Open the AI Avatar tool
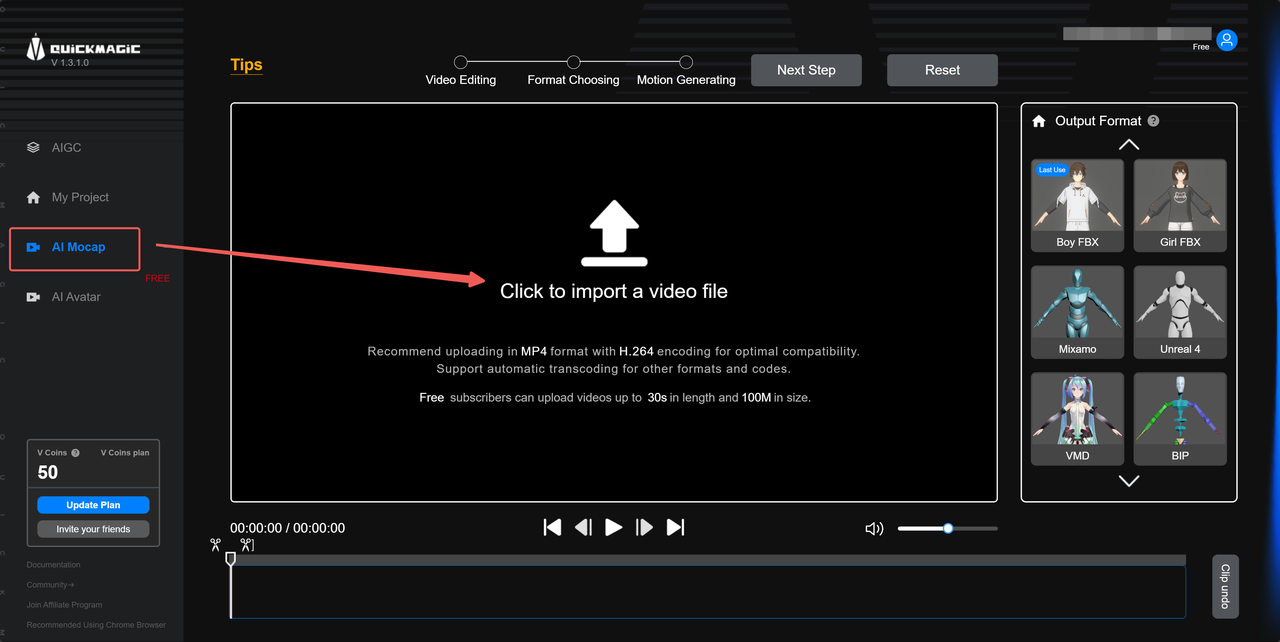The height and width of the screenshot is (642, 1280). click(32, 296)
